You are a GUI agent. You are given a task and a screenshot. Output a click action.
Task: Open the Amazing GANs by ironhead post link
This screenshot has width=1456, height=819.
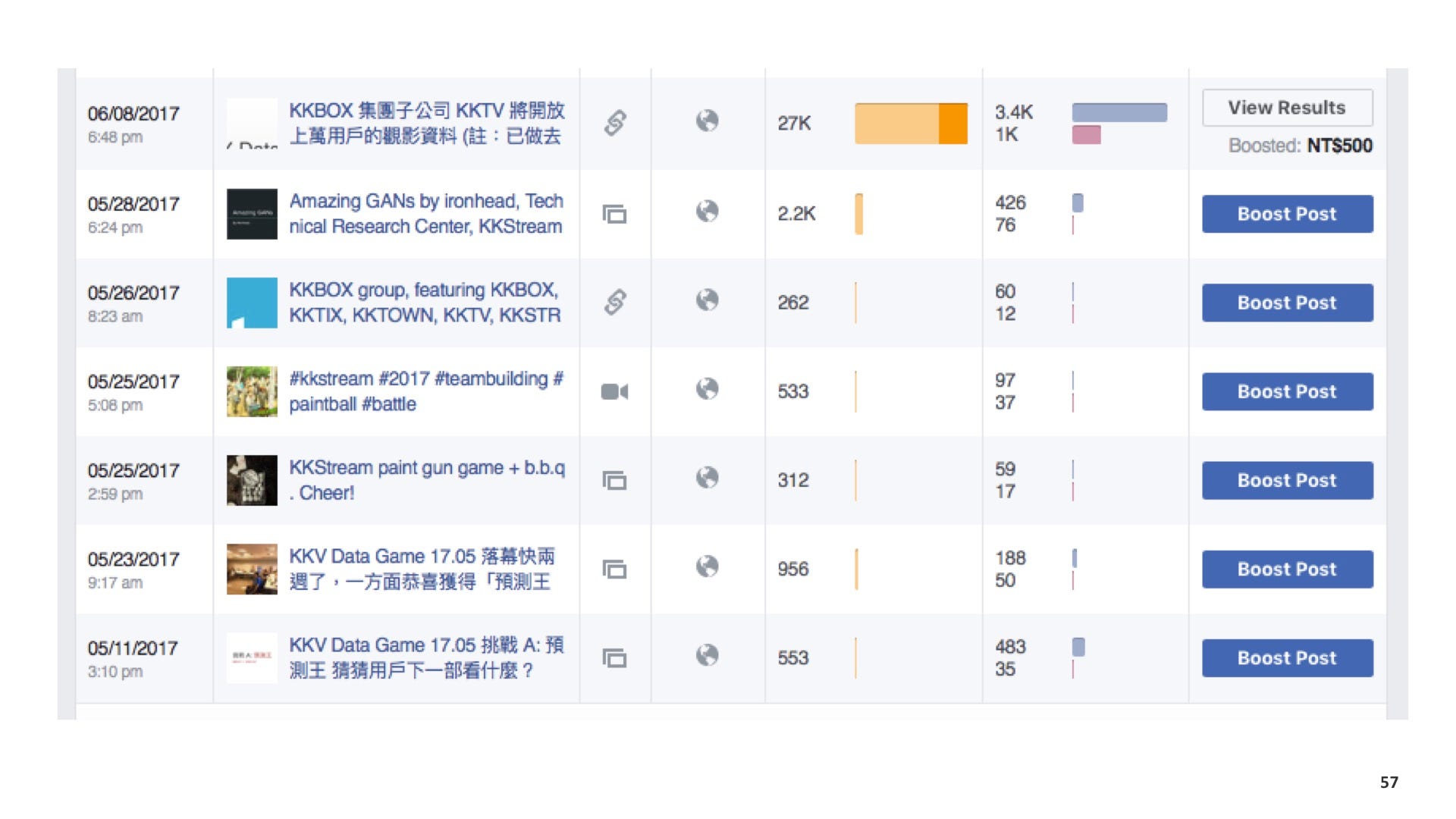click(426, 214)
